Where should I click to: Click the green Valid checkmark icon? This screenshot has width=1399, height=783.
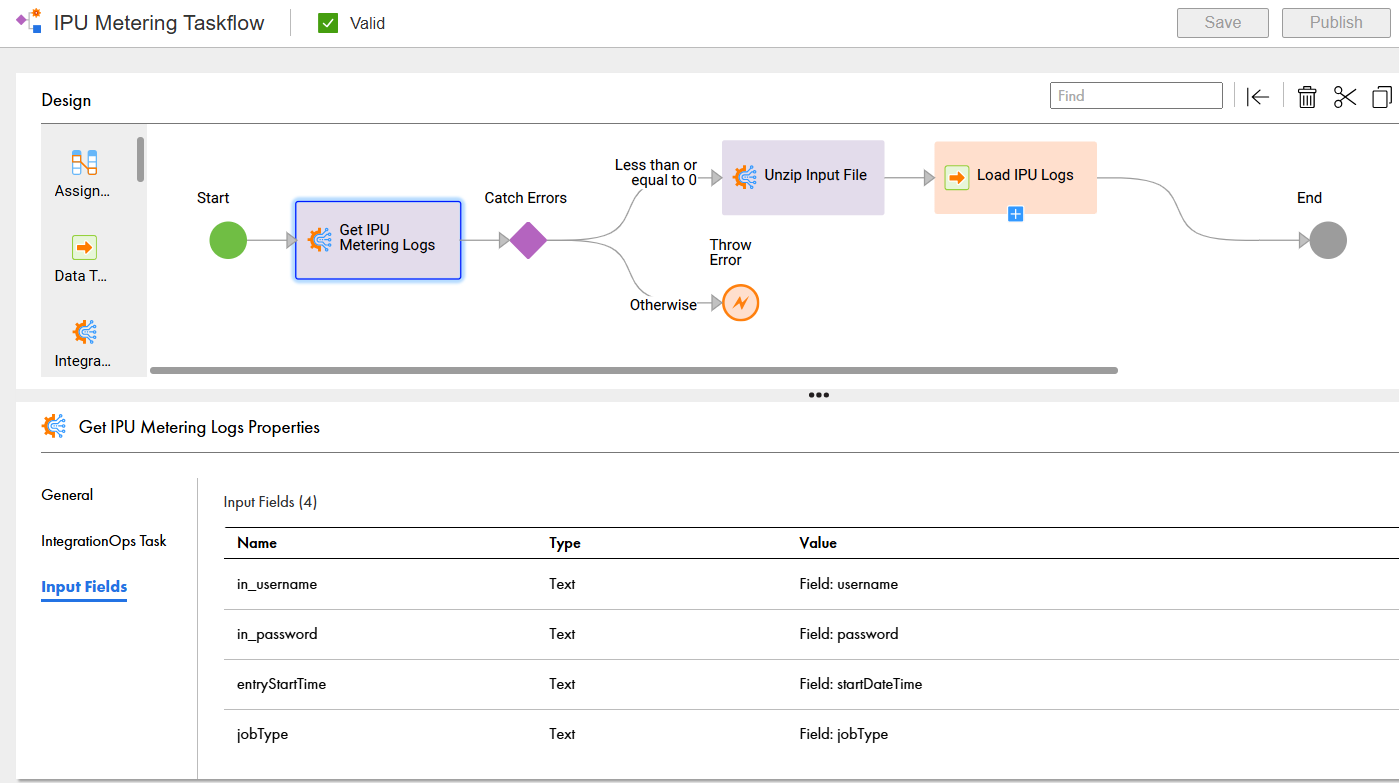click(328, 23)
